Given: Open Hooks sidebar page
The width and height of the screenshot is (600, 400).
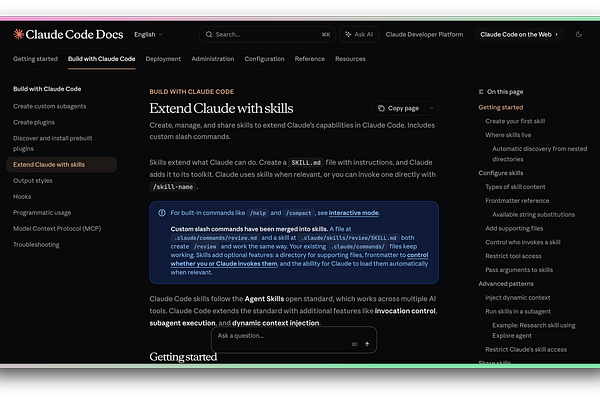Looking at the screenshot, I should [x=22, y=197].
